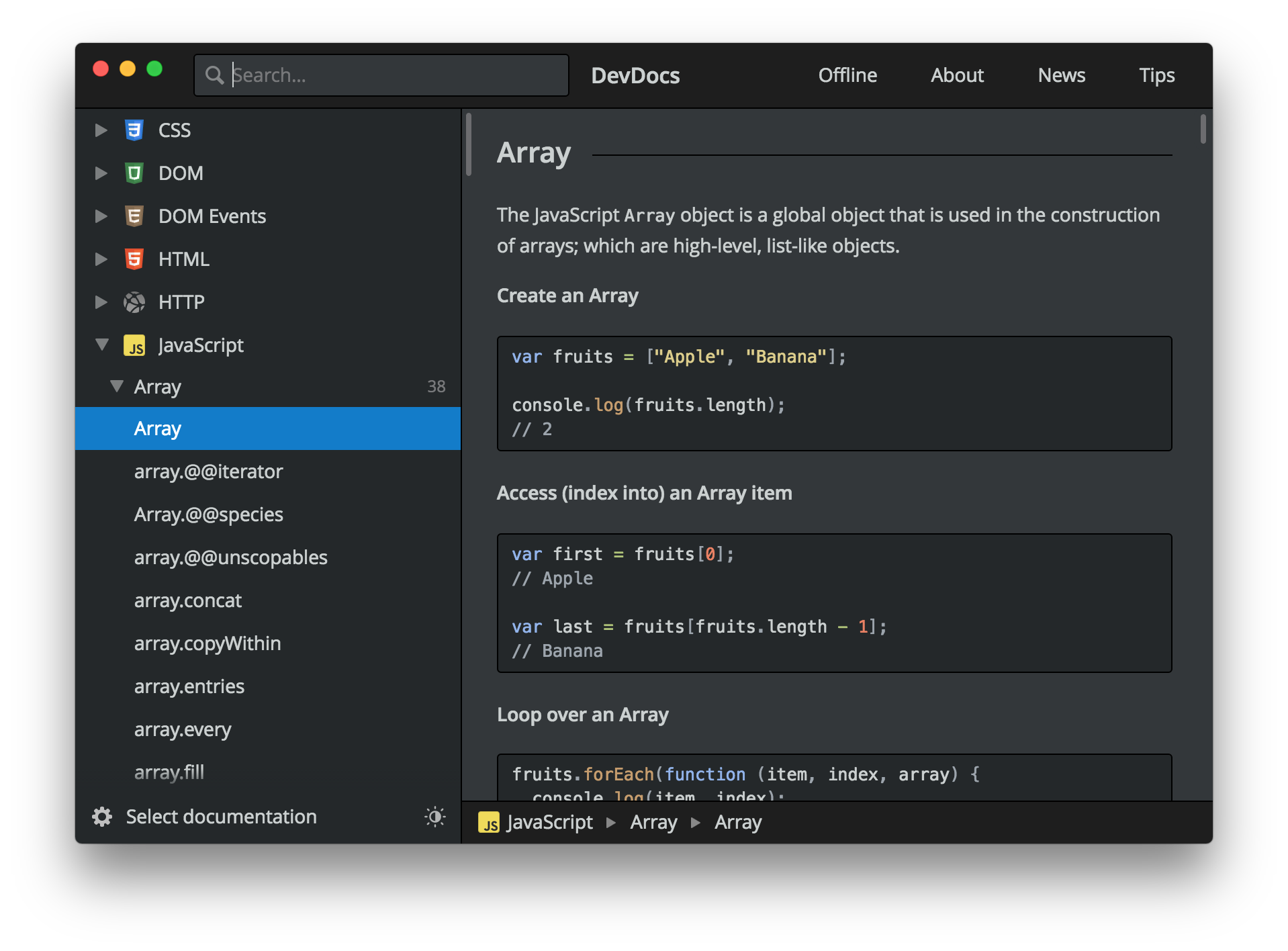
Task: Open the Tips page
Action: coord(1156,75)
